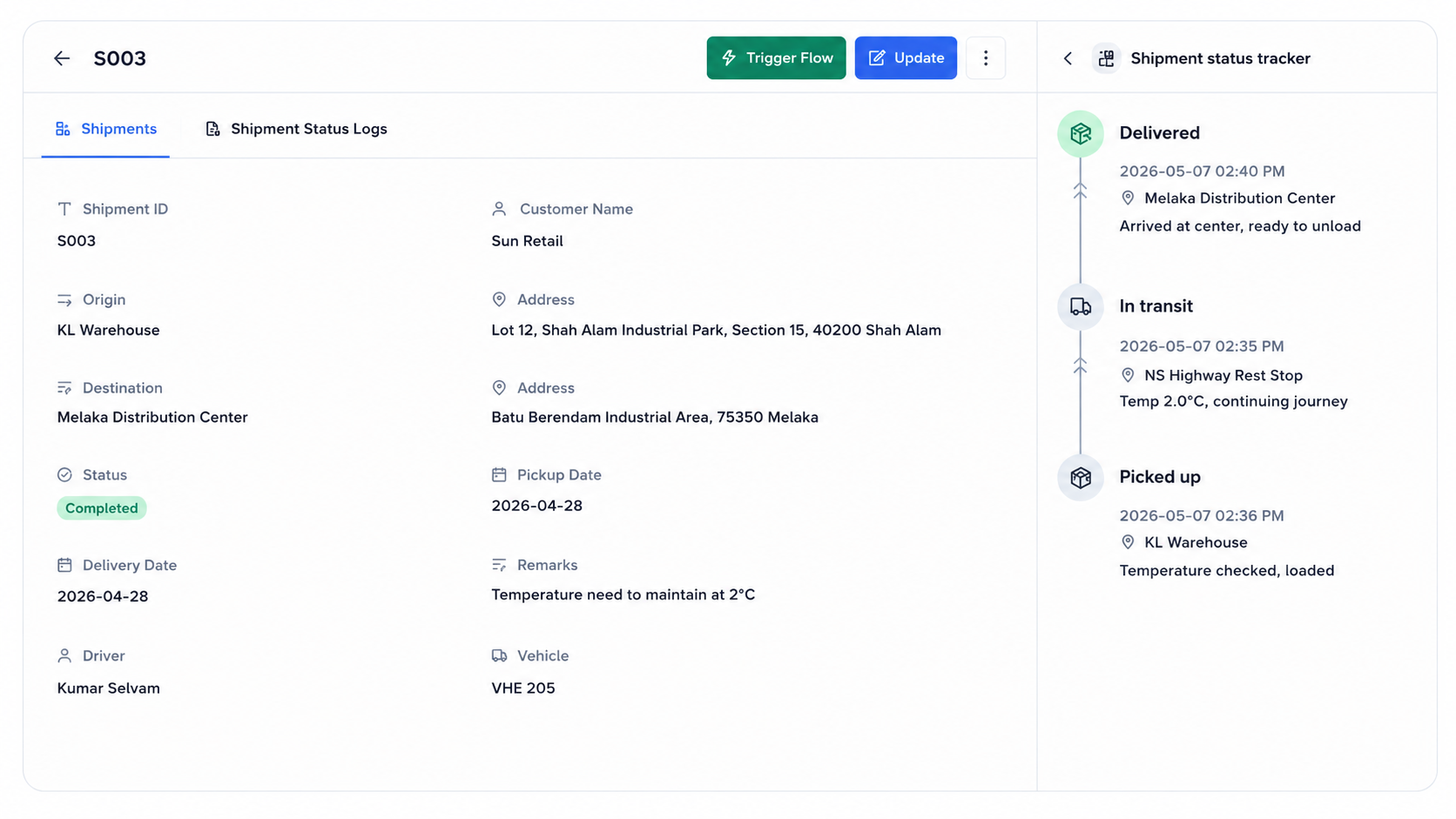The width and height of the screenshot is (1456, 819).
Task: Open the Shipment Status Logs tab
Action: (296, 129)
